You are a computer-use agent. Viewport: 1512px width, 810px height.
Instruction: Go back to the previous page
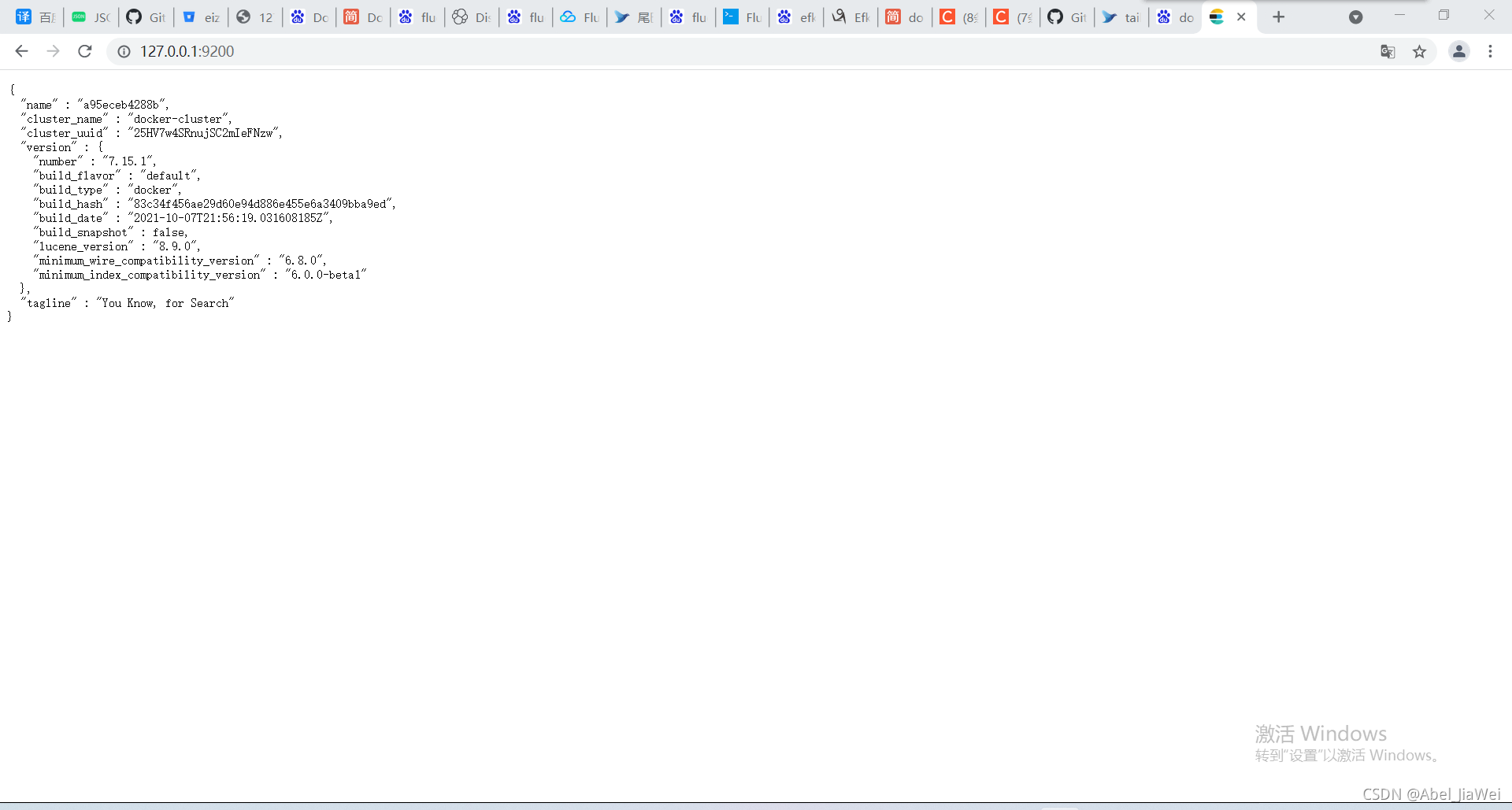point(21,51)
